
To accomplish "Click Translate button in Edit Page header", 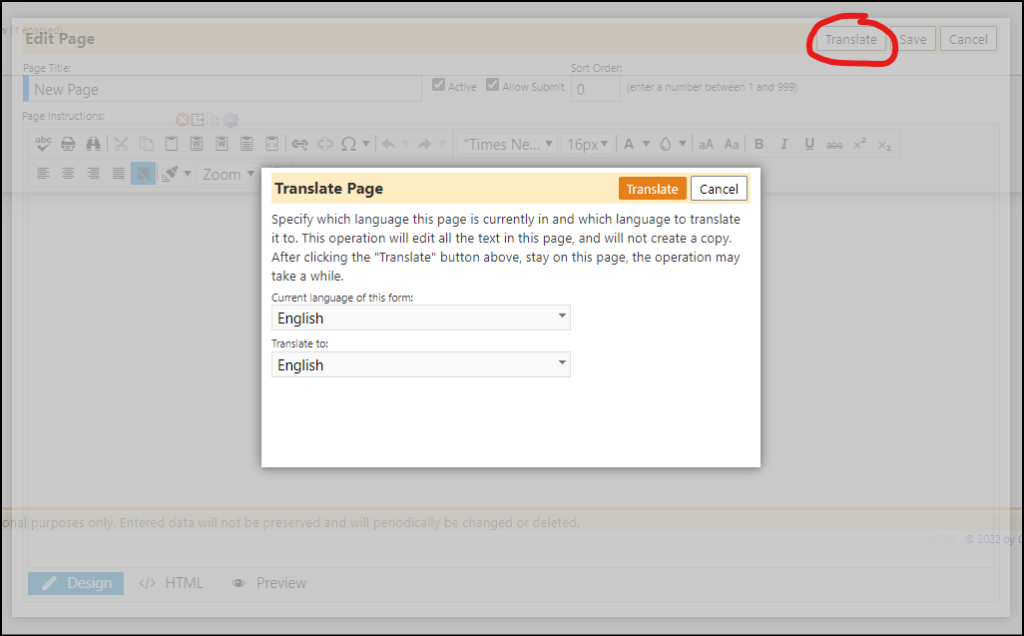I will tap(851, 39).
